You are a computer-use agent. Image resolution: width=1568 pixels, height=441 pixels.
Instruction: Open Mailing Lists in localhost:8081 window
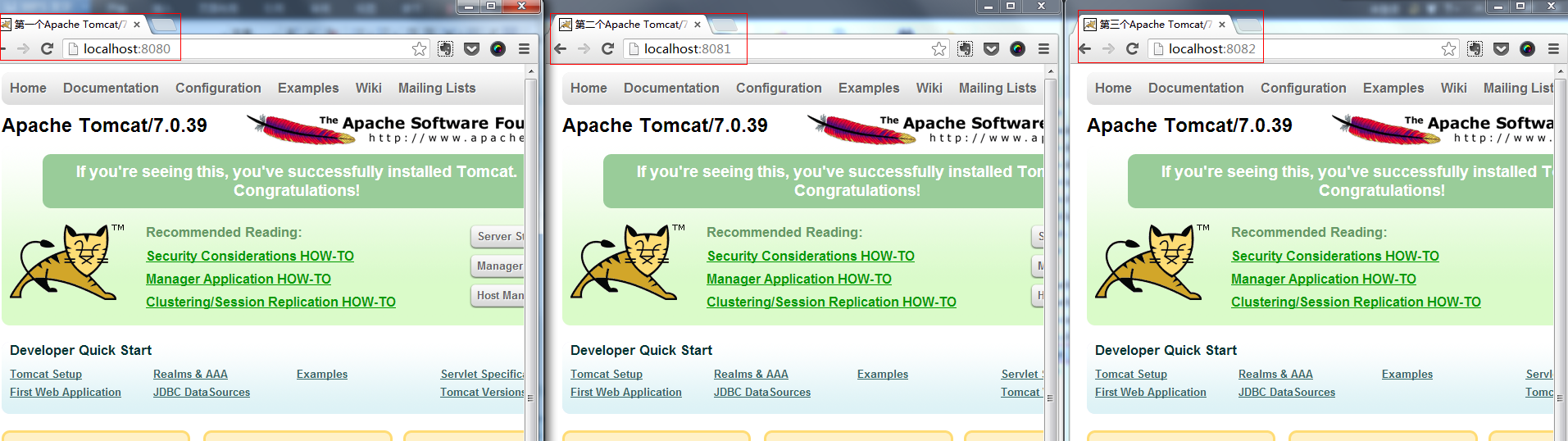click(998, 88)
